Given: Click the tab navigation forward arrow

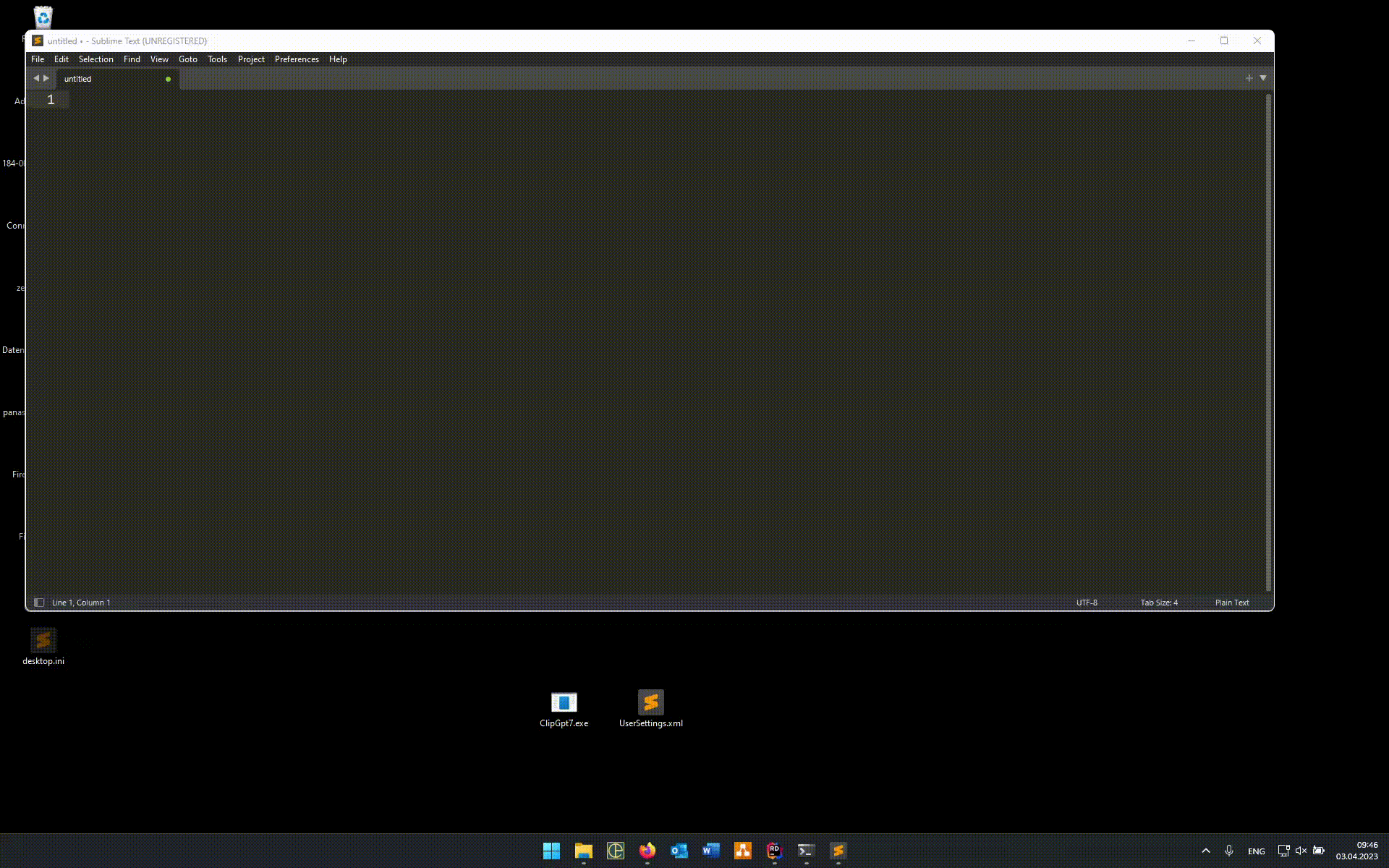Looking at the screenshot, I should pos(46,78).
